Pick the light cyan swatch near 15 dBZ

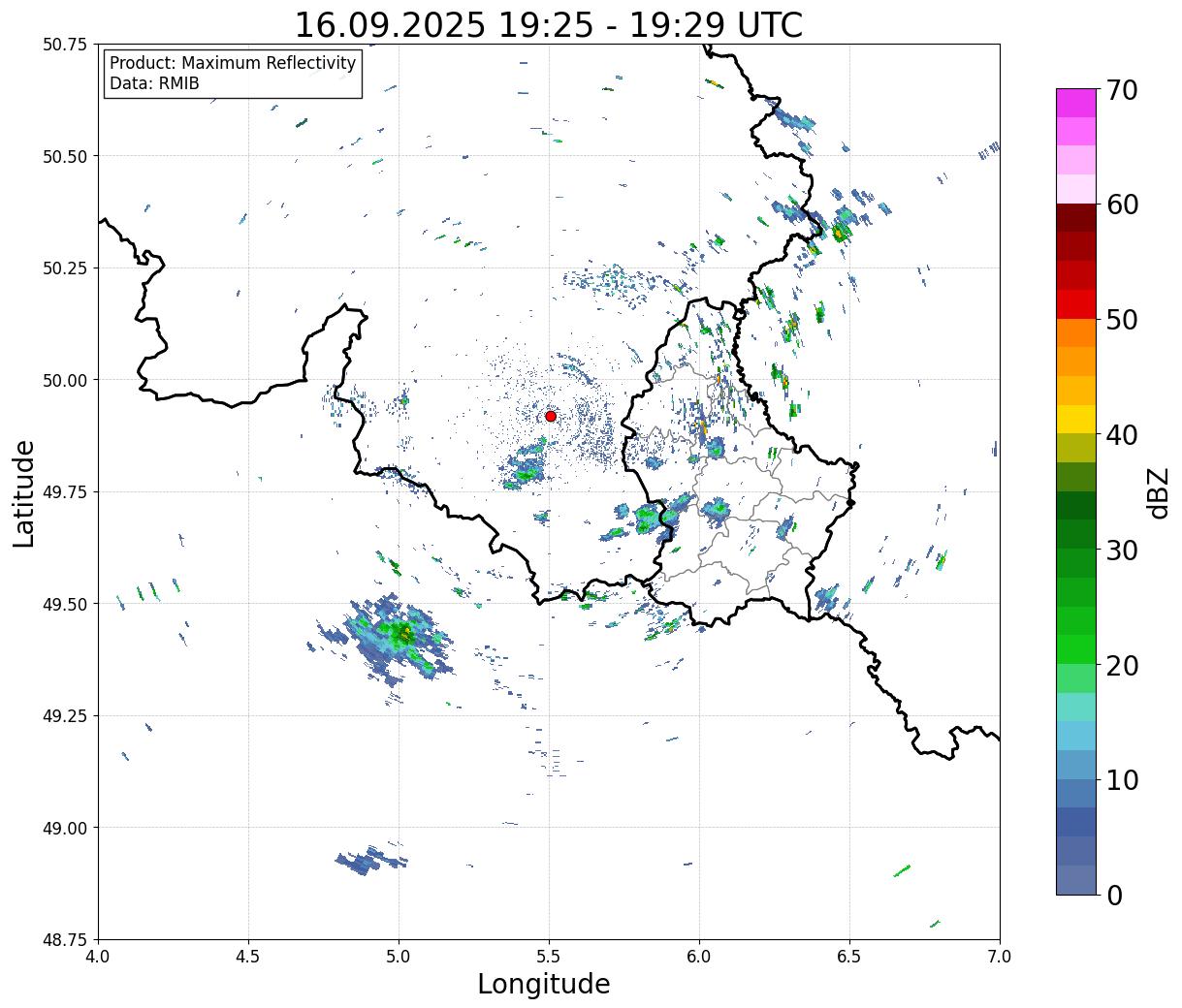pyautogui.click(x=1075, y=708)
